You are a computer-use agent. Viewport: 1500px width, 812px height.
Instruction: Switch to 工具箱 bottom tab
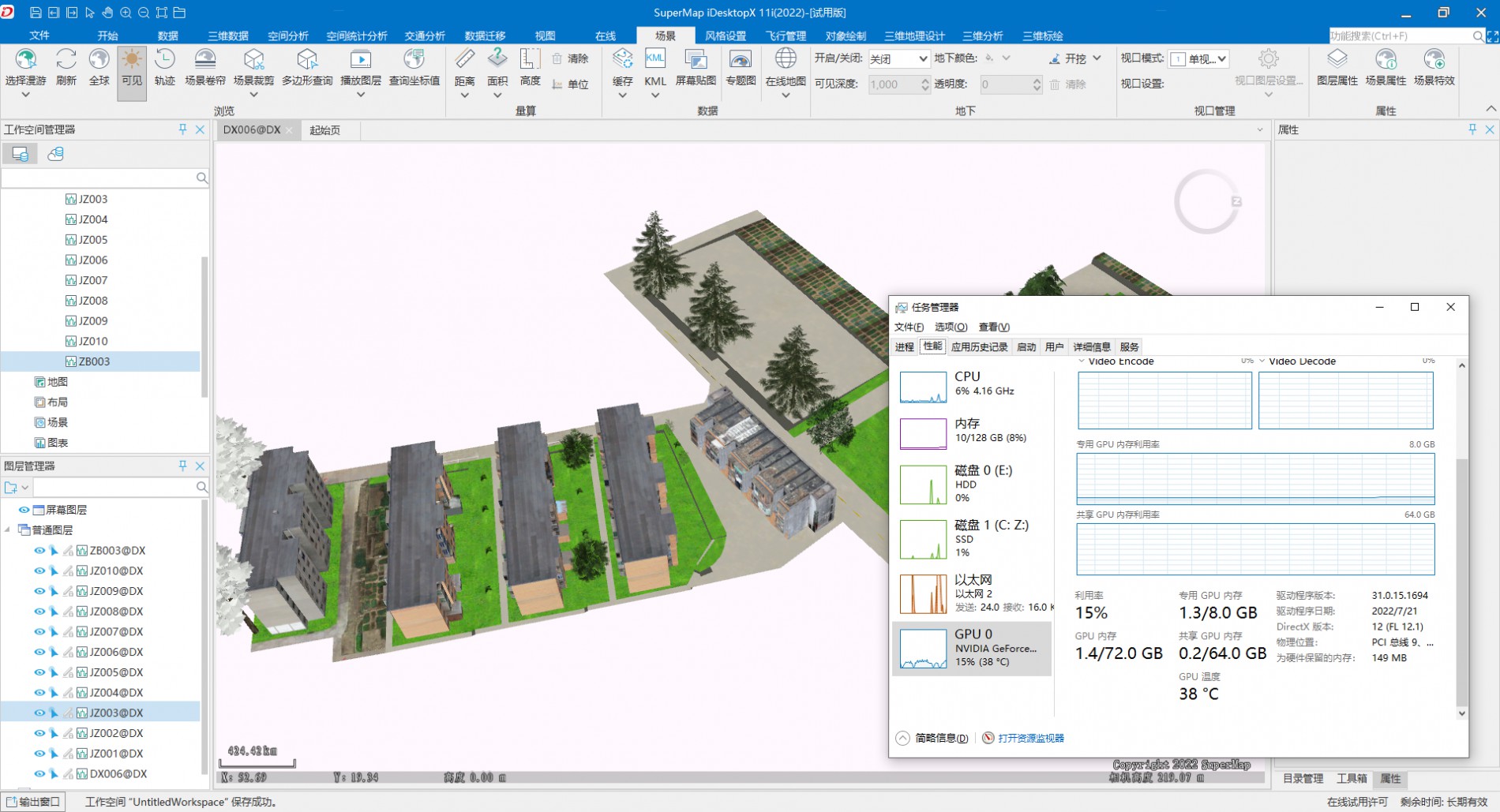(1352, 779)
